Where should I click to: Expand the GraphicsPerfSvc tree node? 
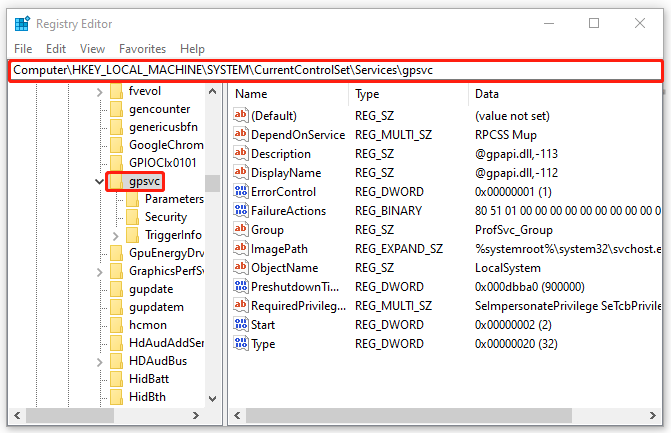[99, 272]
